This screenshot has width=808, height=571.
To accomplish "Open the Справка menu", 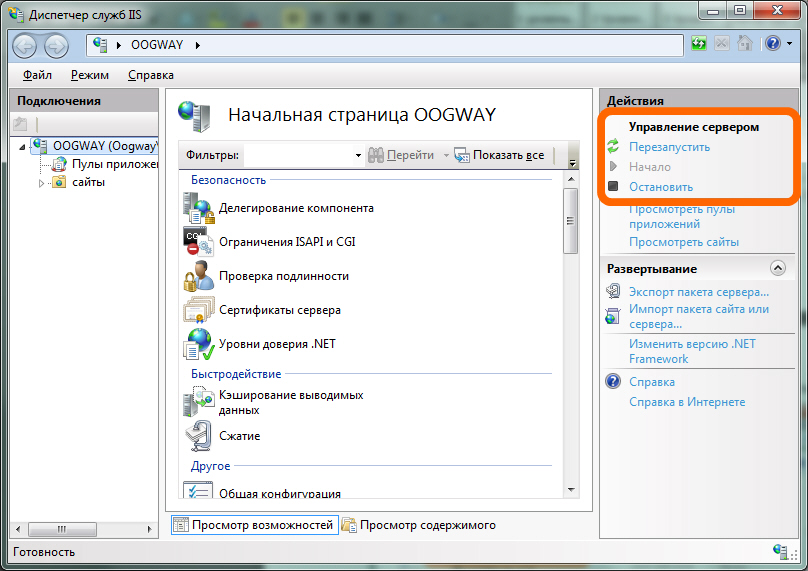I will [150, 75].
